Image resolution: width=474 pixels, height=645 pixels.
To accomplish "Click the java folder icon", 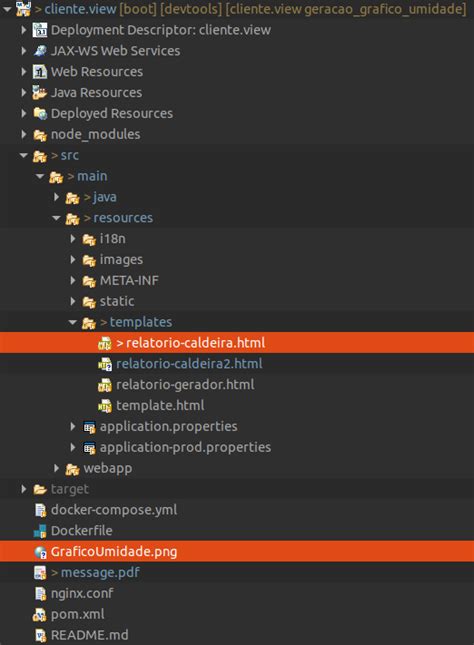I will [x=72, y=197].
